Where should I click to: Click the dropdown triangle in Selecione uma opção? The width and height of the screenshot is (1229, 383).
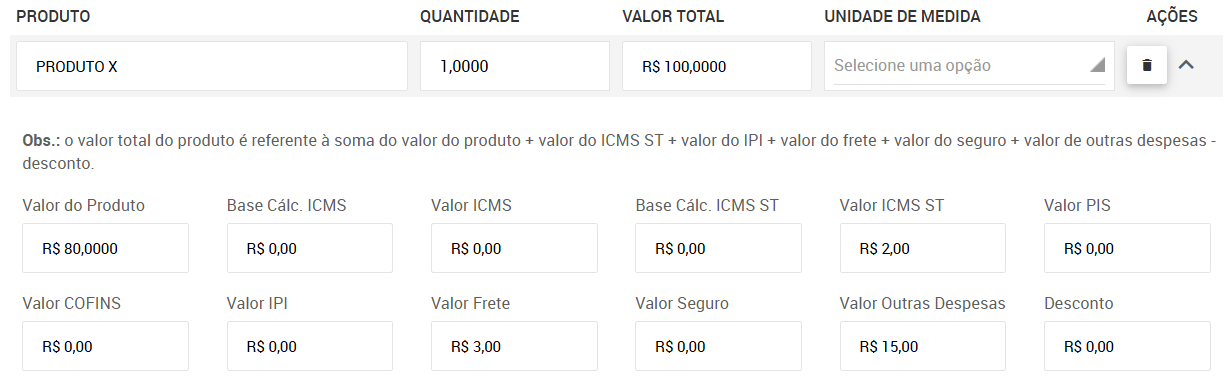[x=1097, y=65]
